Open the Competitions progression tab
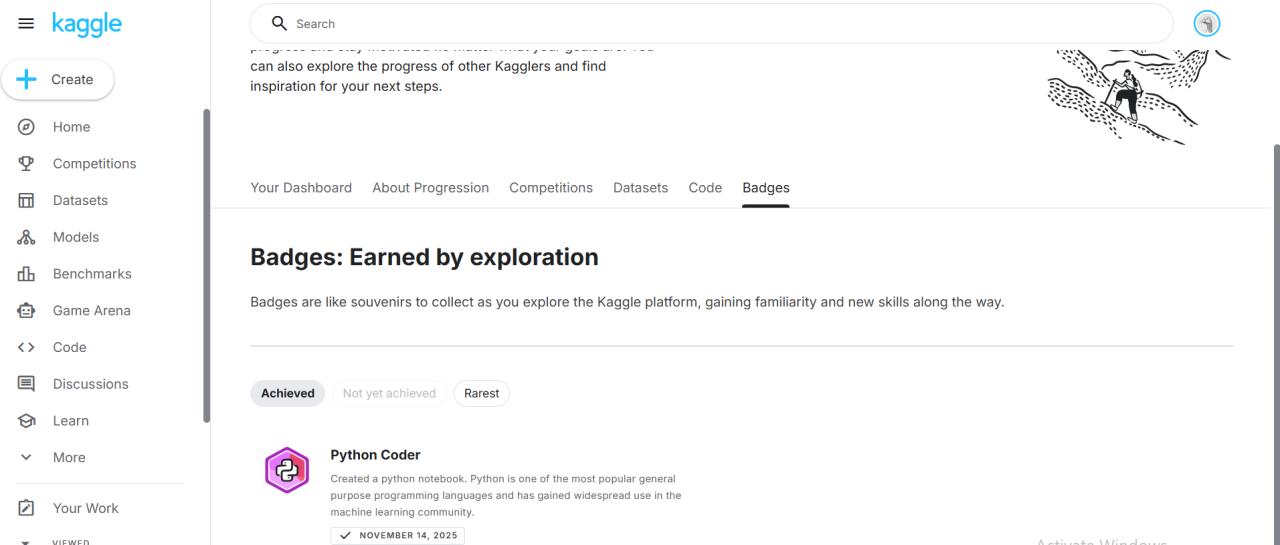This screenshot has height=545, width=1280. pyautogui.click(x=551, y=187)
